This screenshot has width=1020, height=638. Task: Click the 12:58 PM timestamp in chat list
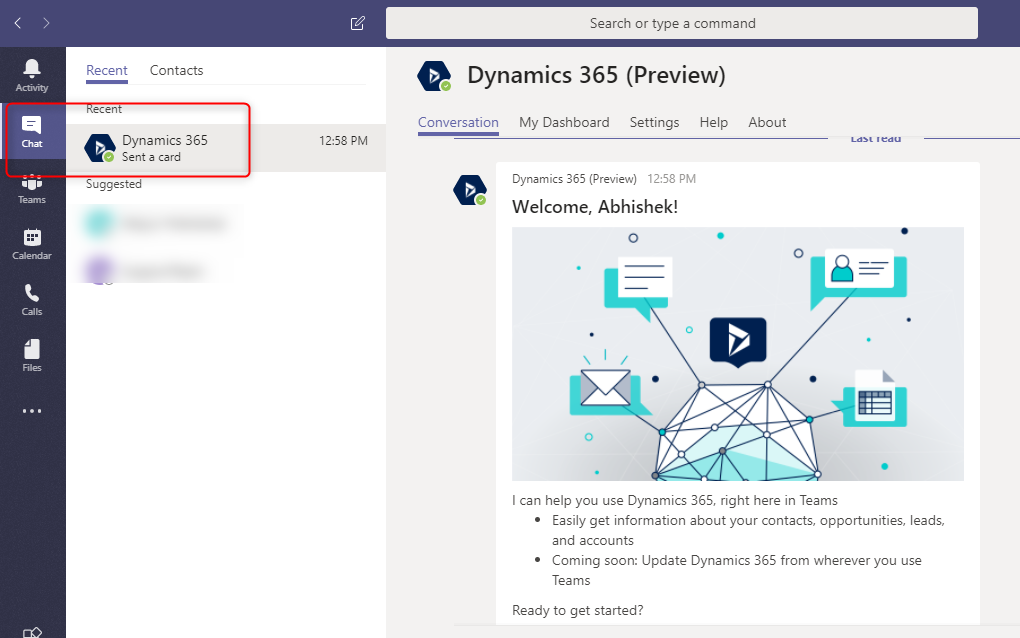(343, 140)
